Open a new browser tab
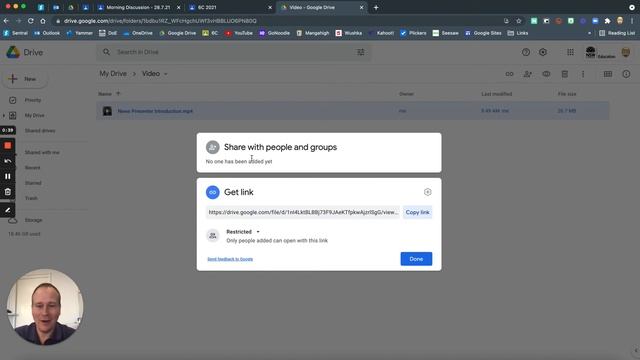 tap(376, 7)
